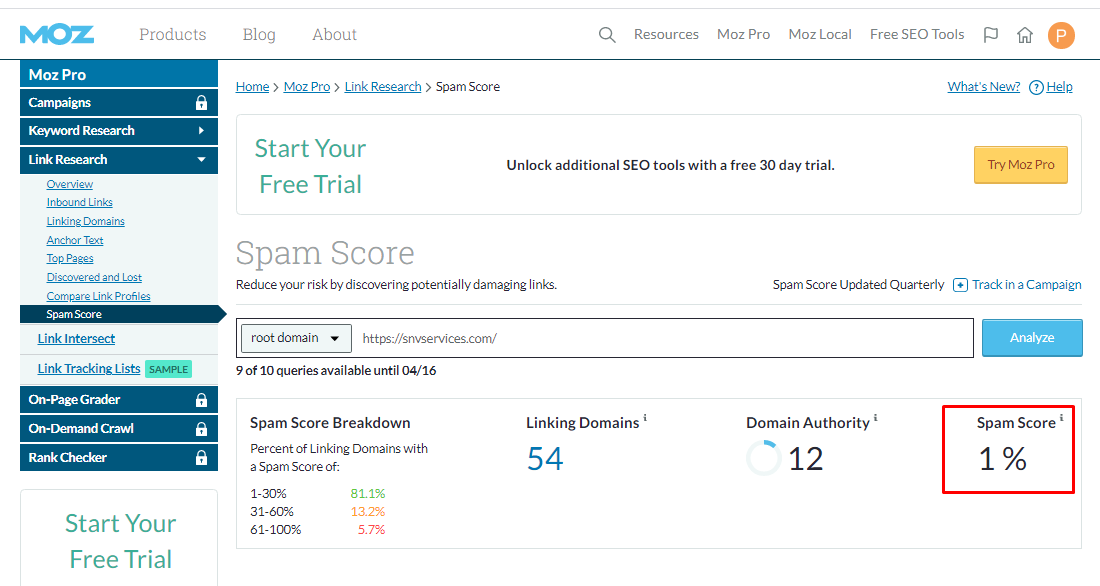This screenshot has width=1100, height=586.
Task: Open Compare Link Profiles in sidebar
Action: coord(98,296)
